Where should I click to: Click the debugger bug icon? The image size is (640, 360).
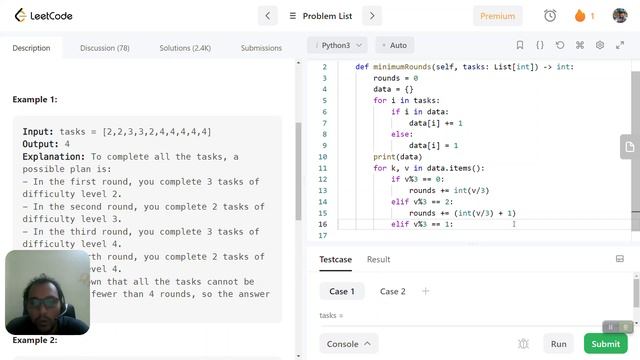tap(523, 344)
